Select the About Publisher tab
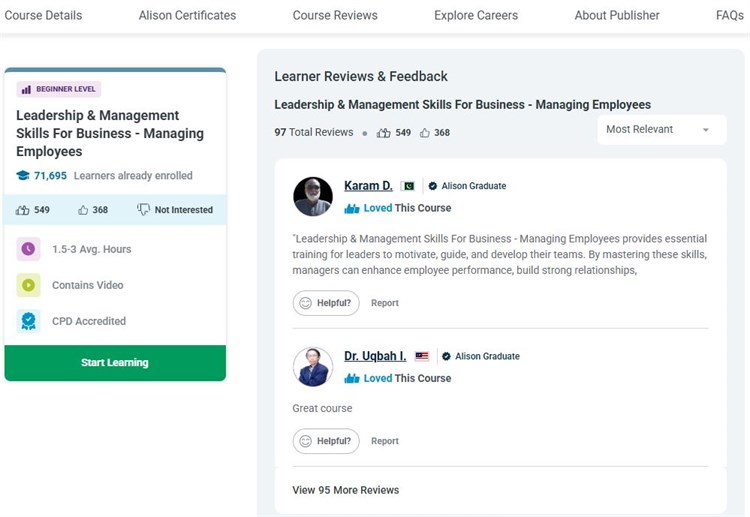The width and height of the screenshot is (750, 517). pos(617,15)
